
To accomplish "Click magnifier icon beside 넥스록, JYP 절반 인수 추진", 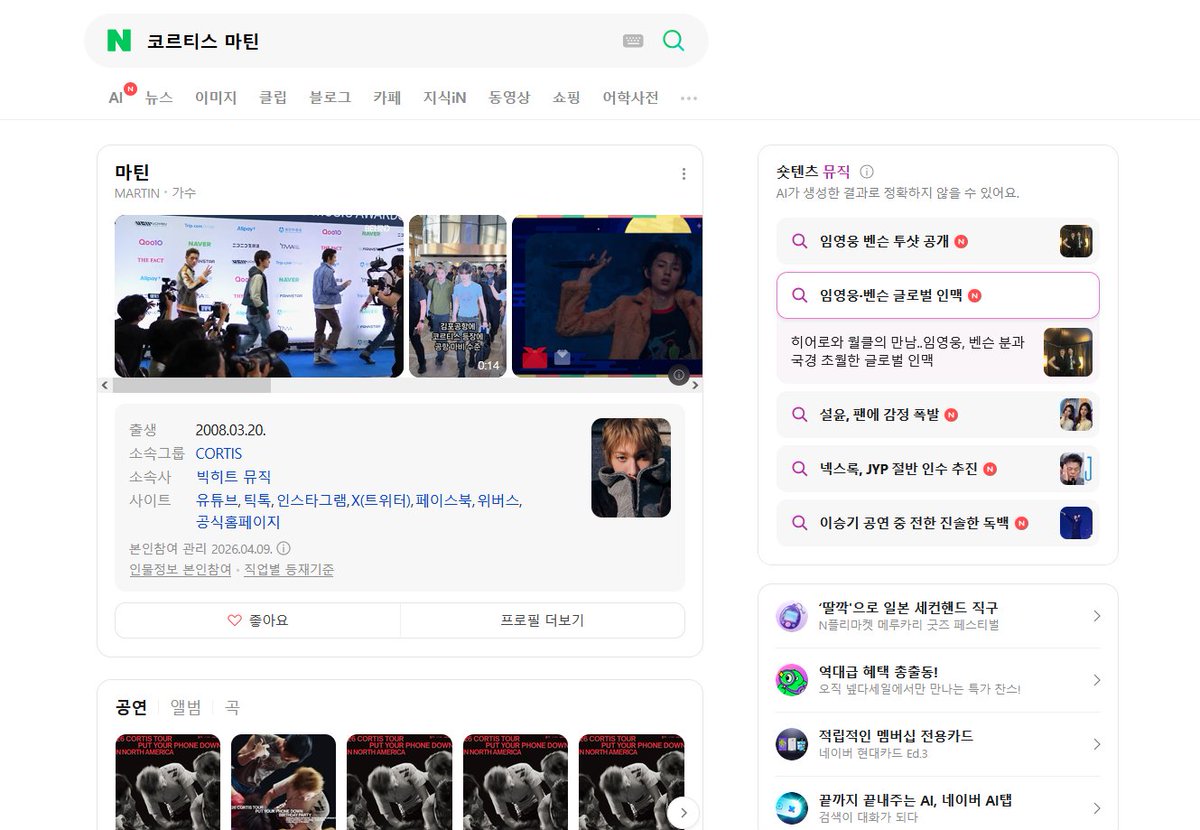I will point(799,468).
